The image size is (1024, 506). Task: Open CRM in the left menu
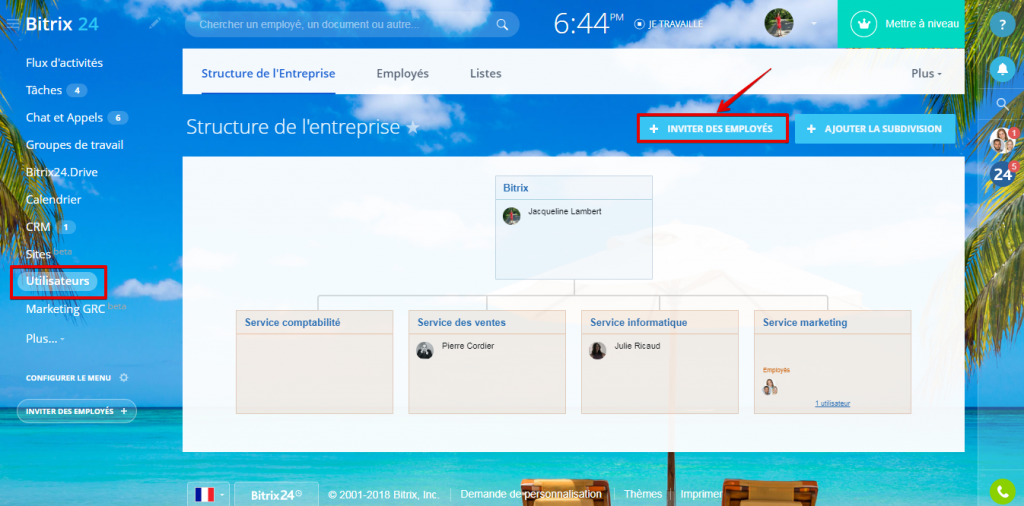(38, 227)
